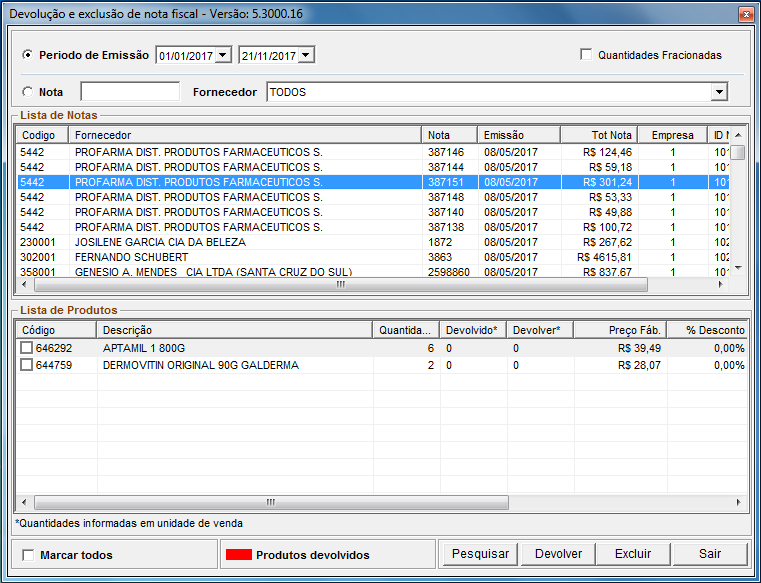Click into the Nota number input field
761x583 pixels.
click(130, 92)
